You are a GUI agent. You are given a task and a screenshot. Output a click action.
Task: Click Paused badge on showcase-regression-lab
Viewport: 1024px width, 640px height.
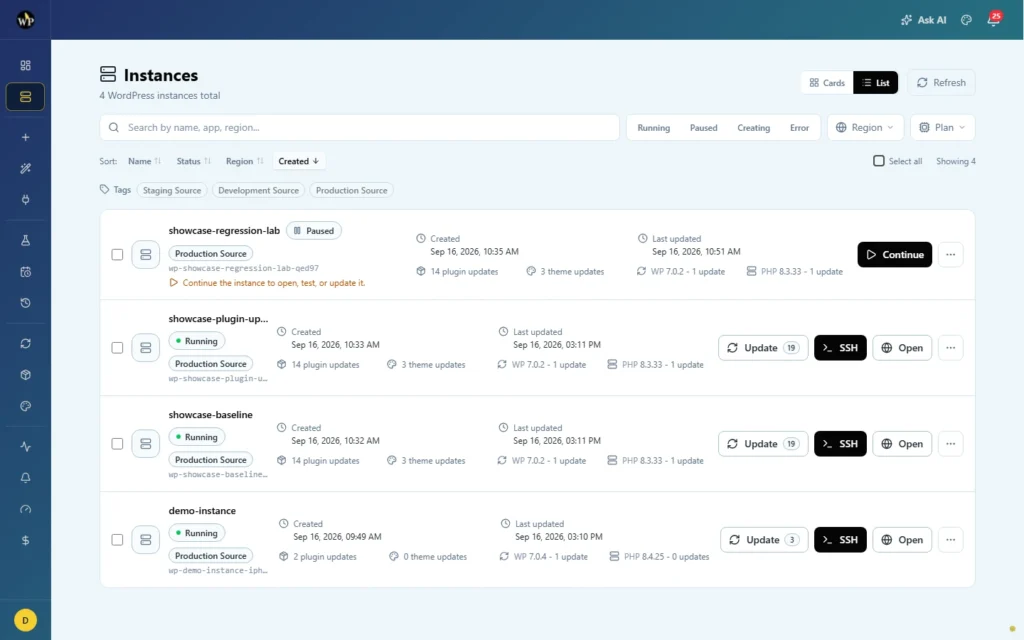click(x=313, y=231)
